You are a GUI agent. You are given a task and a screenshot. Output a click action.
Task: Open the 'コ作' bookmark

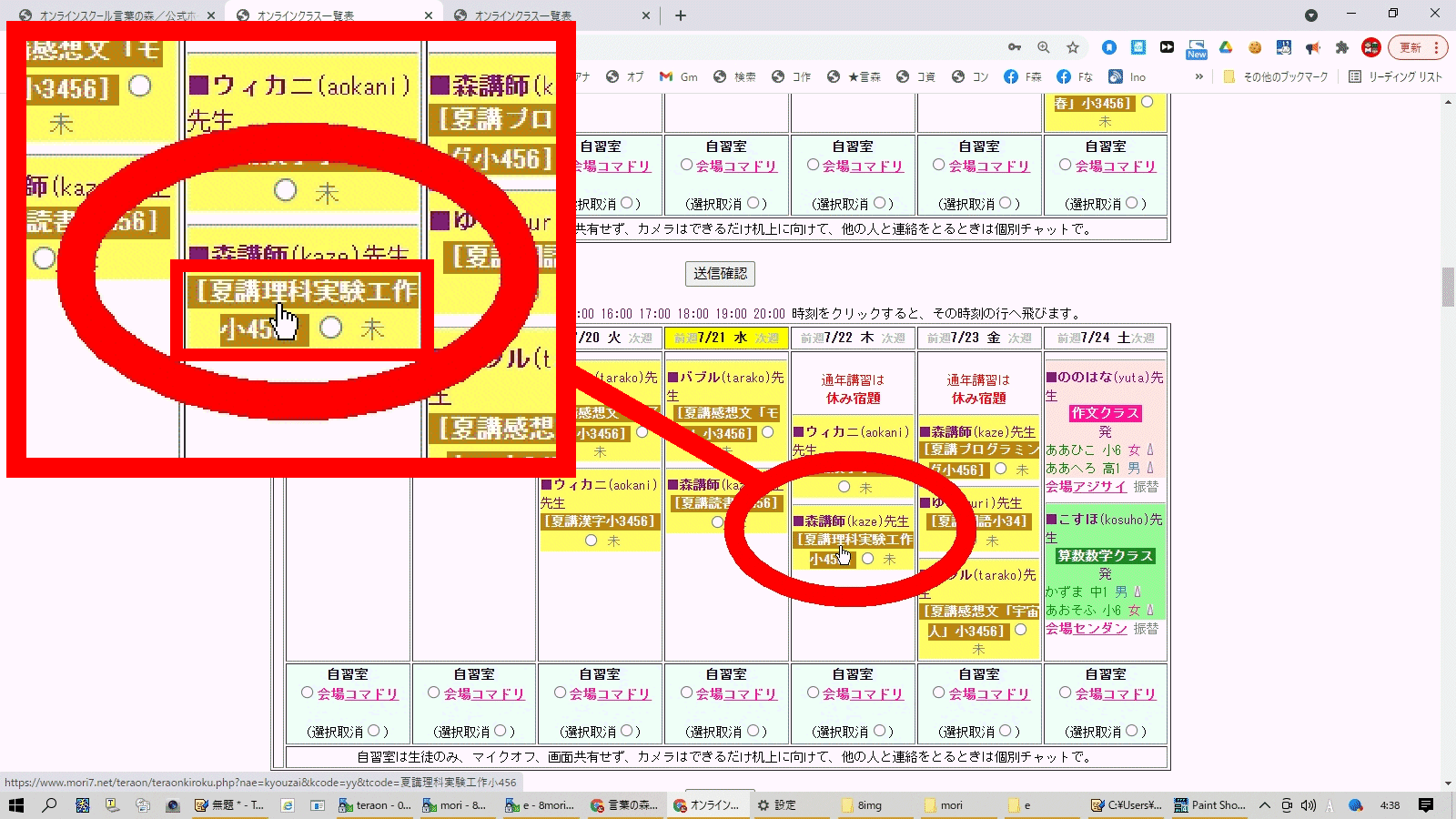(791, 77)
